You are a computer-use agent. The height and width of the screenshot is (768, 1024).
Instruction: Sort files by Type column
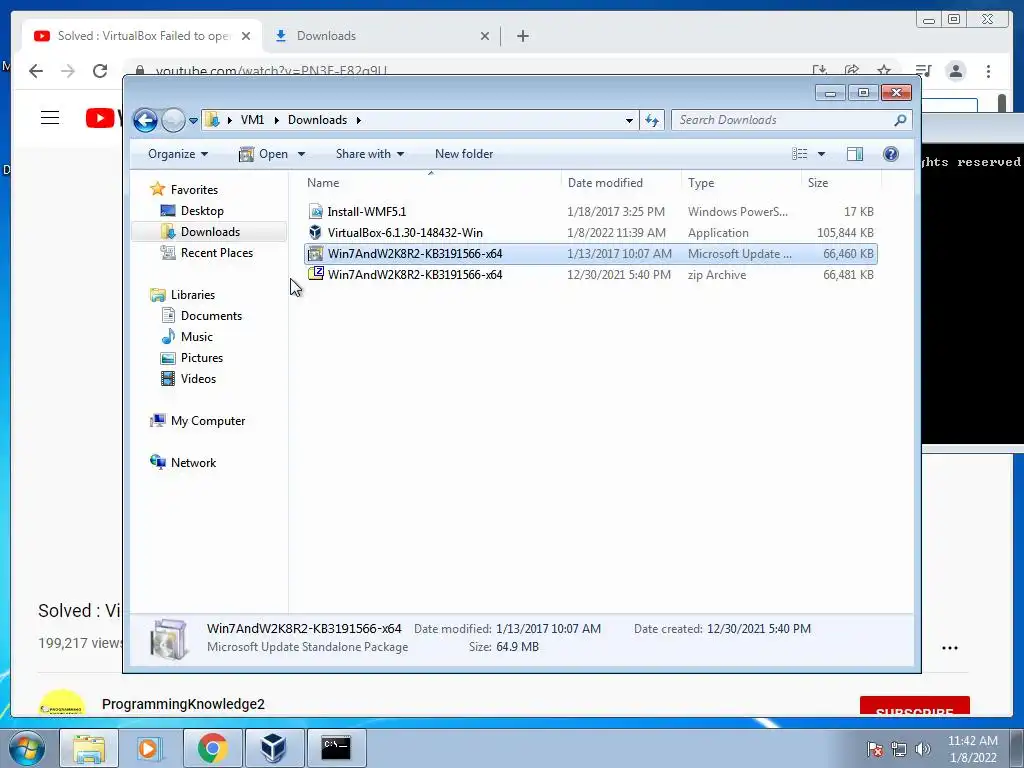point(741,183)
